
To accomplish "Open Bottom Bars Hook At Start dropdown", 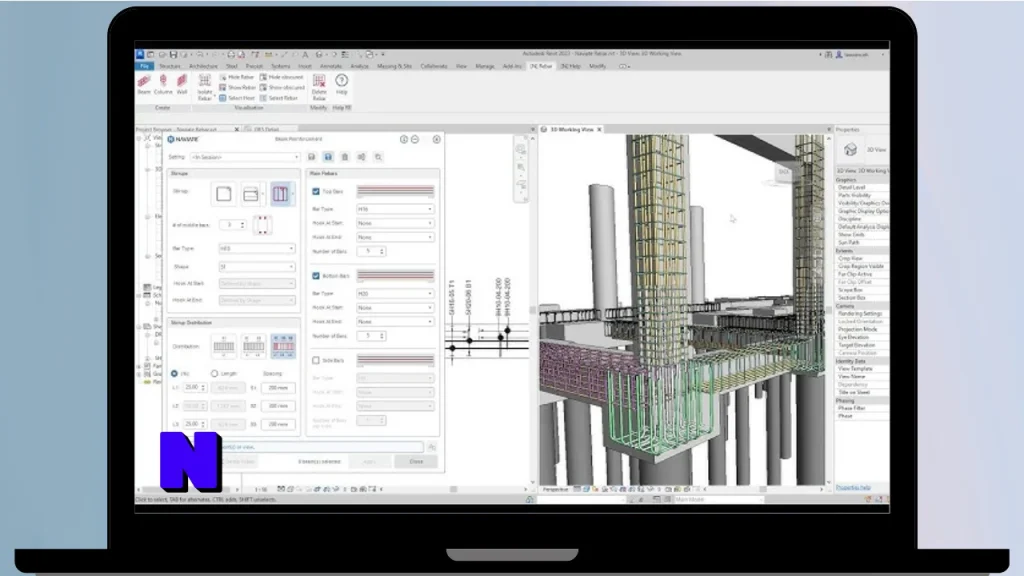I will point(394,308).
